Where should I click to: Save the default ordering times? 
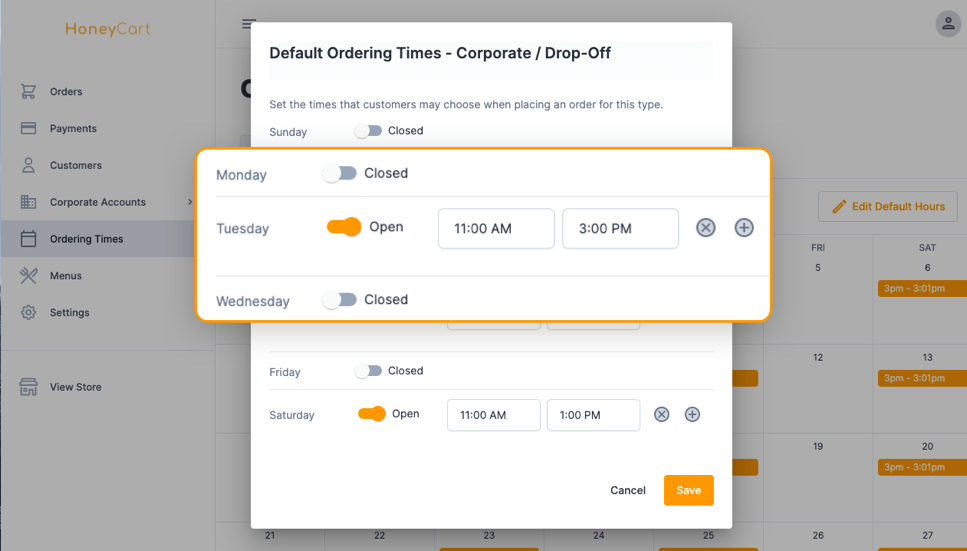tap(689, 491)
